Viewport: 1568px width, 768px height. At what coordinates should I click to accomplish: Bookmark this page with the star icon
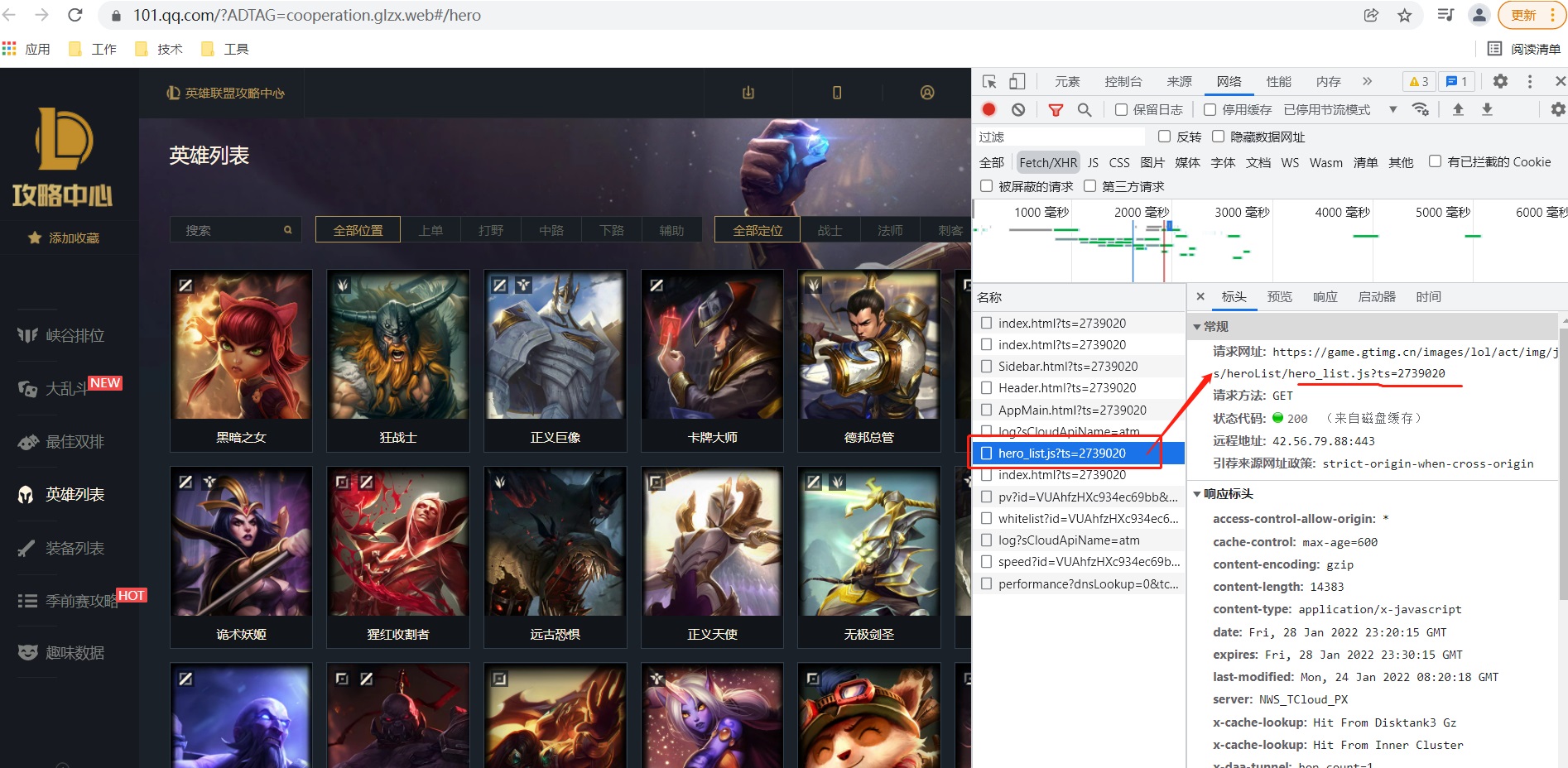(x=1405, y=15)
